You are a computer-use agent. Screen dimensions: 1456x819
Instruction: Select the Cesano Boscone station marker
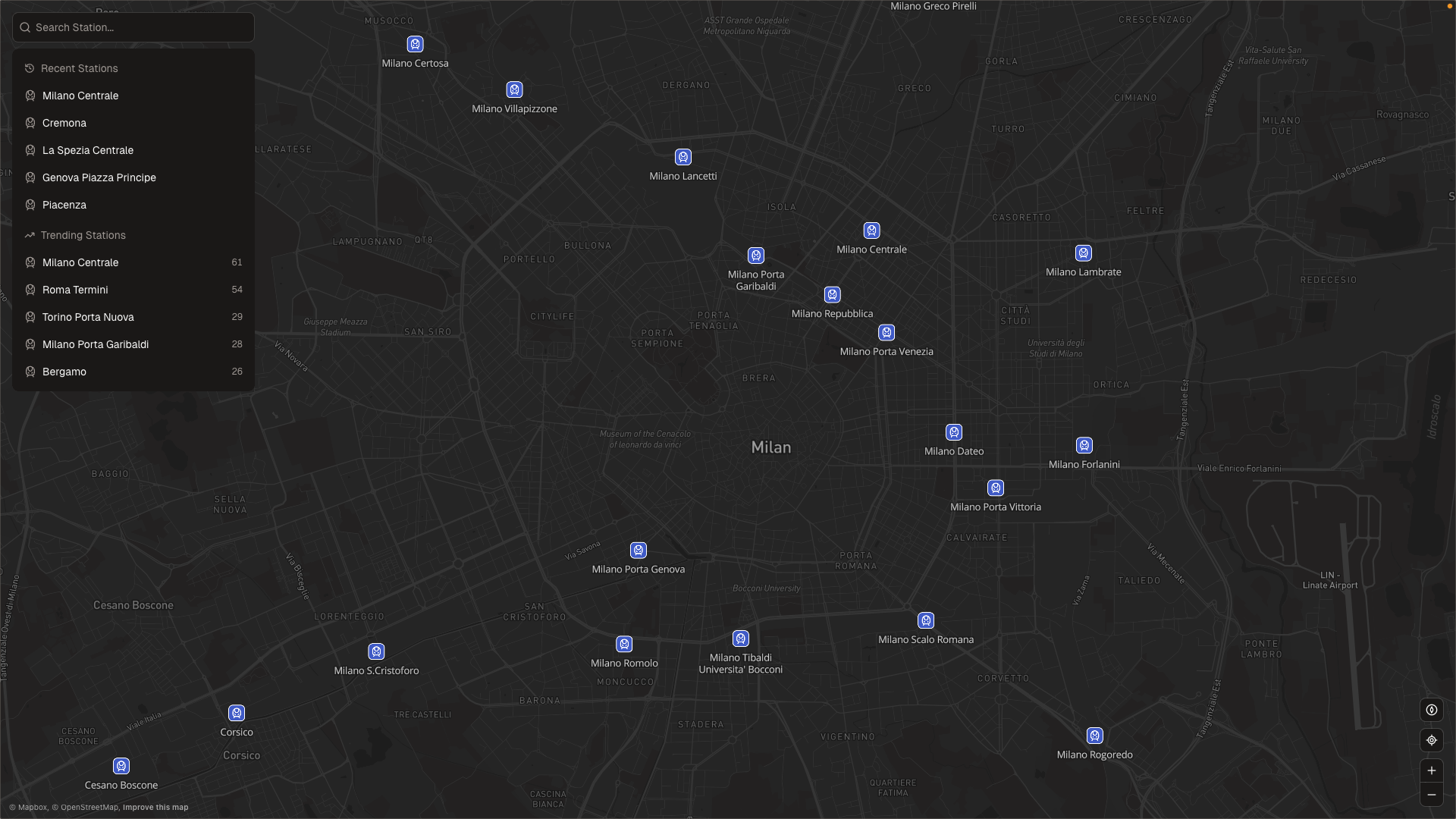click(121, 766)
